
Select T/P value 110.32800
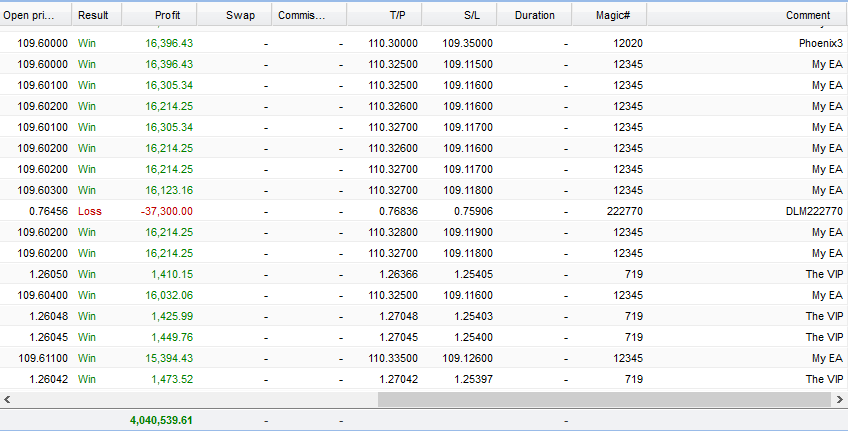coord(393,233)
